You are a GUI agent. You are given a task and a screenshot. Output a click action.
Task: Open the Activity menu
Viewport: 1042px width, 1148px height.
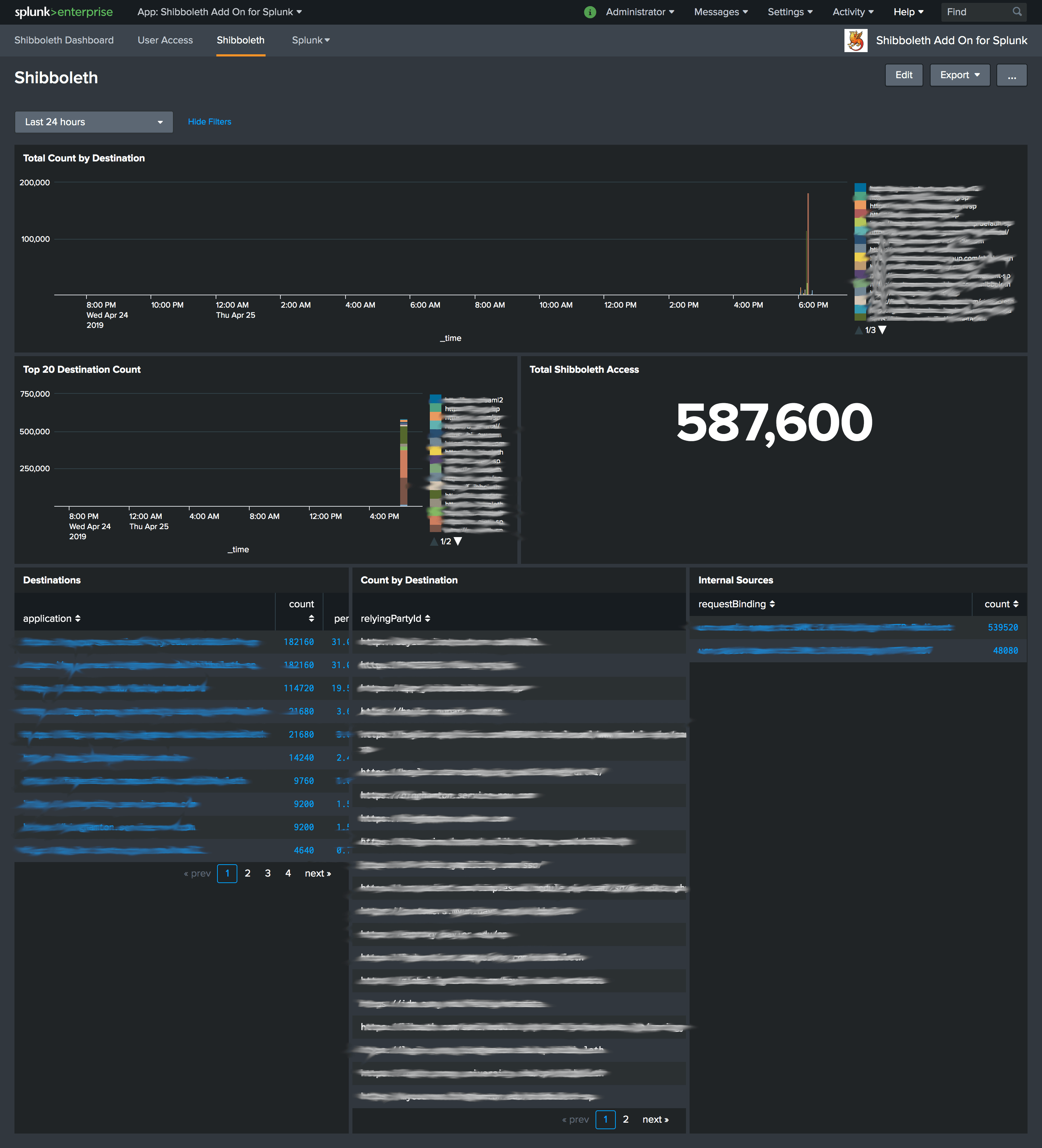pos(853,12)
